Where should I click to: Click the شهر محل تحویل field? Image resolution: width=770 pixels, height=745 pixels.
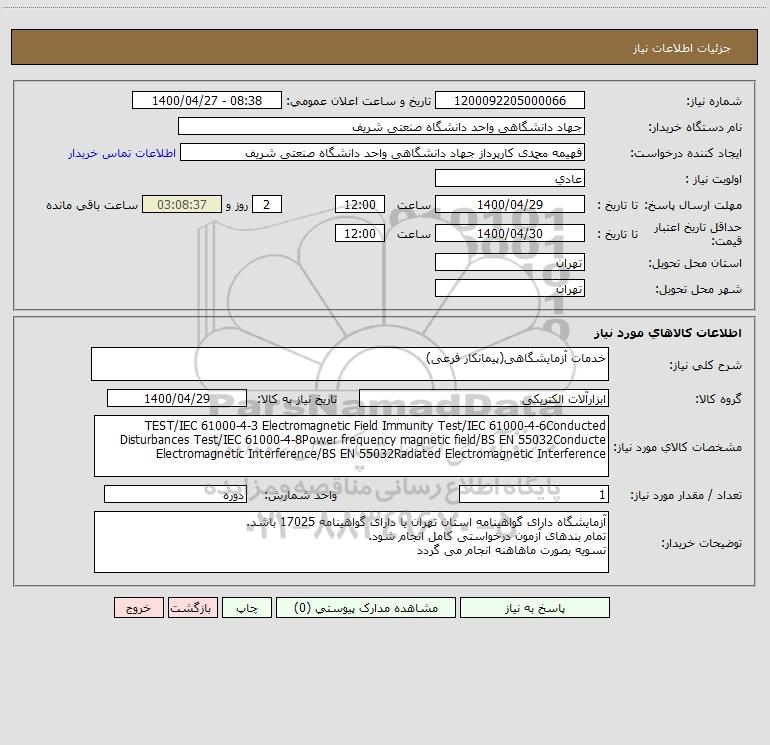point(510,288)
